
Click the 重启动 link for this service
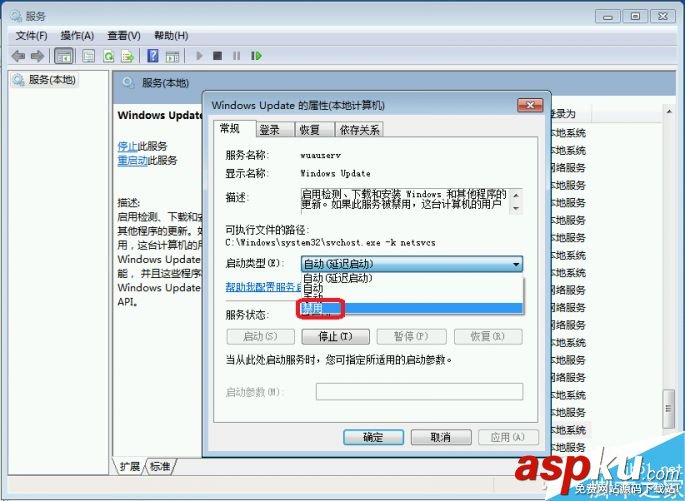[x=132, y=161]
